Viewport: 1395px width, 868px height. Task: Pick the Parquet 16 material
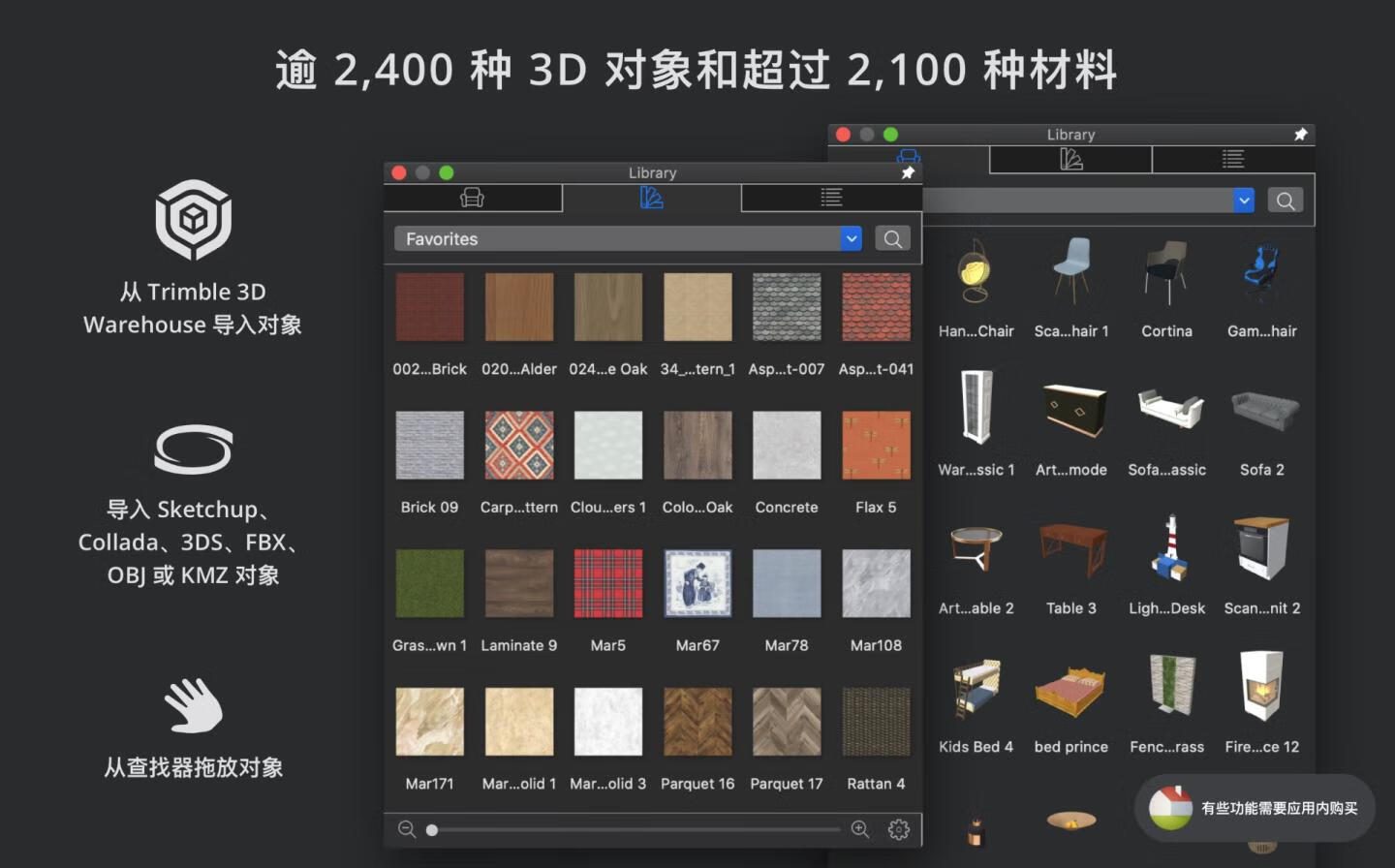pos(697,722)
